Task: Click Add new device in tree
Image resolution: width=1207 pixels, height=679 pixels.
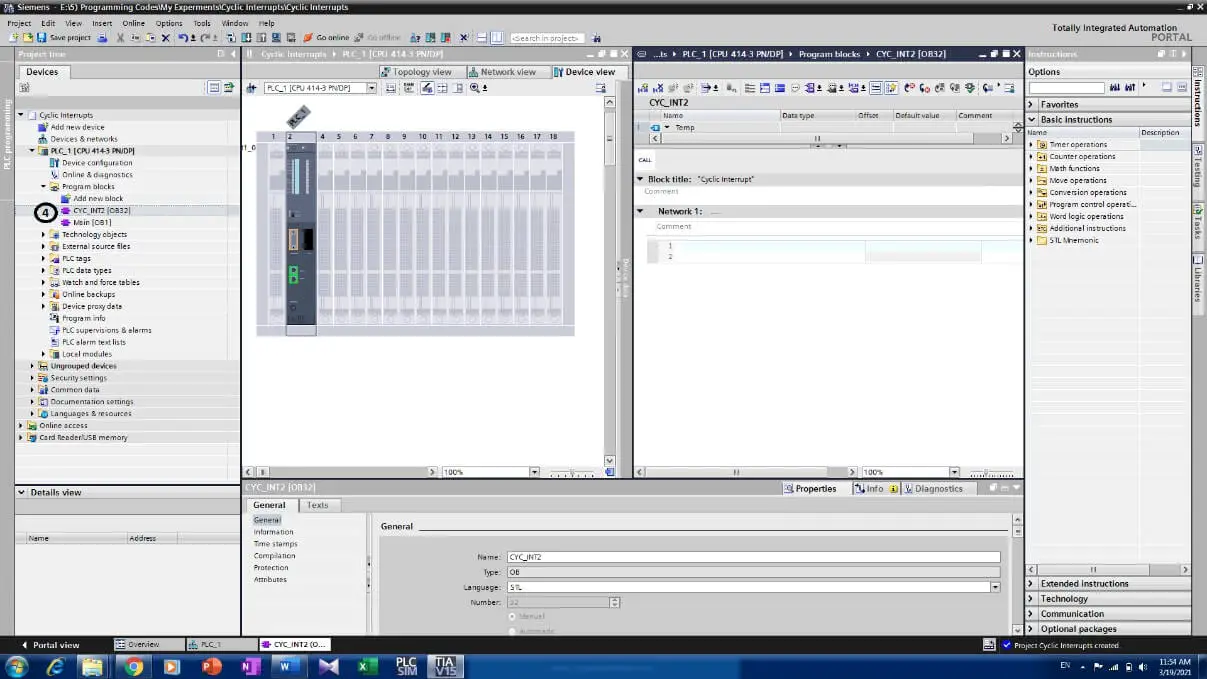Action: [x=77, y=127]
